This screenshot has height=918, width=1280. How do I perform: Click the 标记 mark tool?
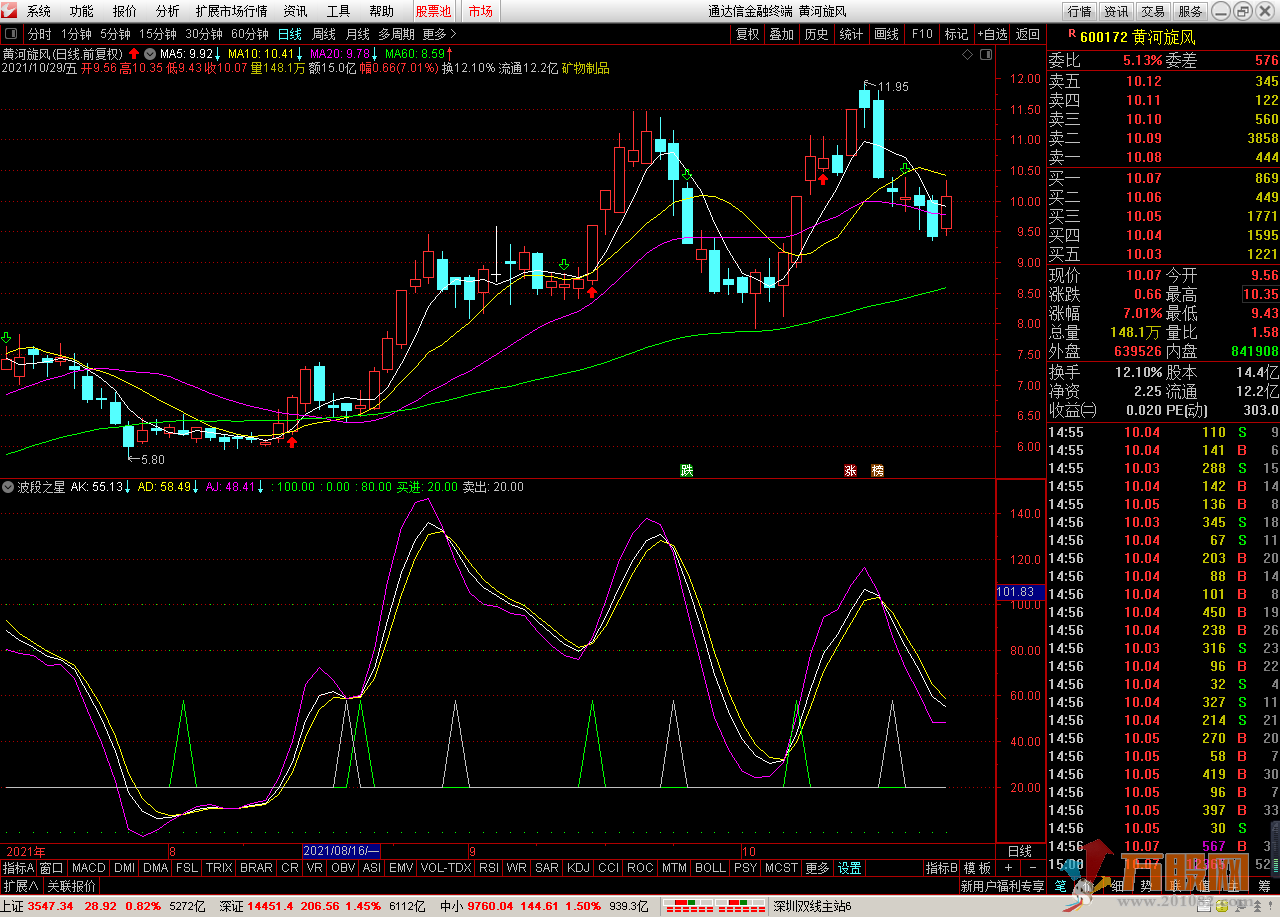point(956,34)
